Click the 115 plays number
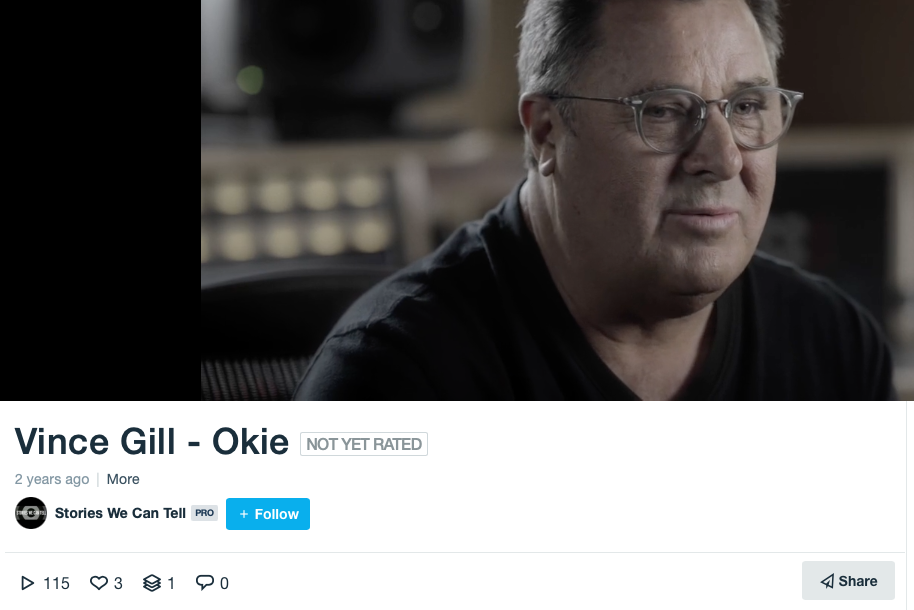This screenshot has width=914, height=610. click(57, 584)
